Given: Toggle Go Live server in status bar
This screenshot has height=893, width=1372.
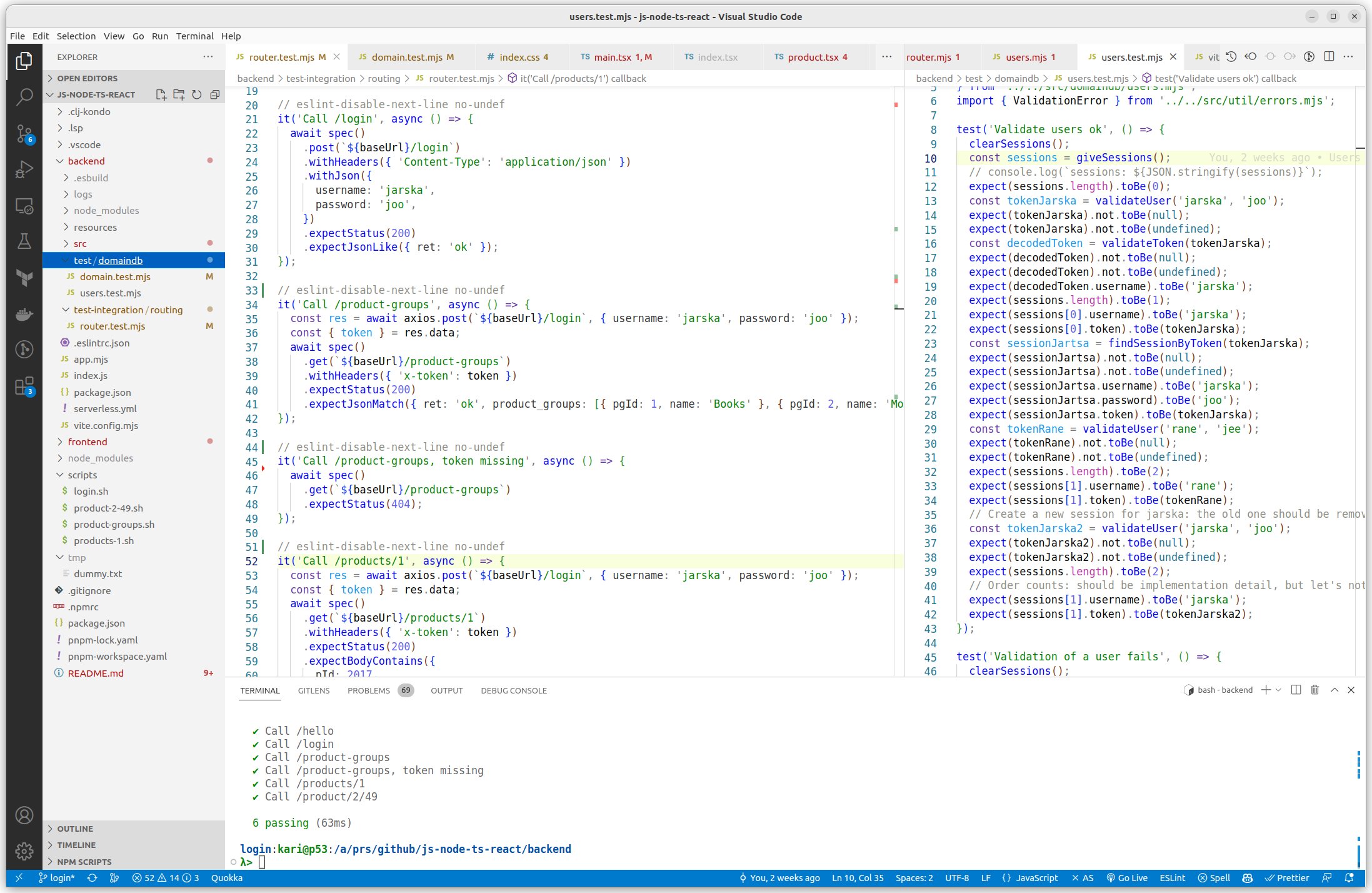Looking at the screenshot, I should [1127, 878].
